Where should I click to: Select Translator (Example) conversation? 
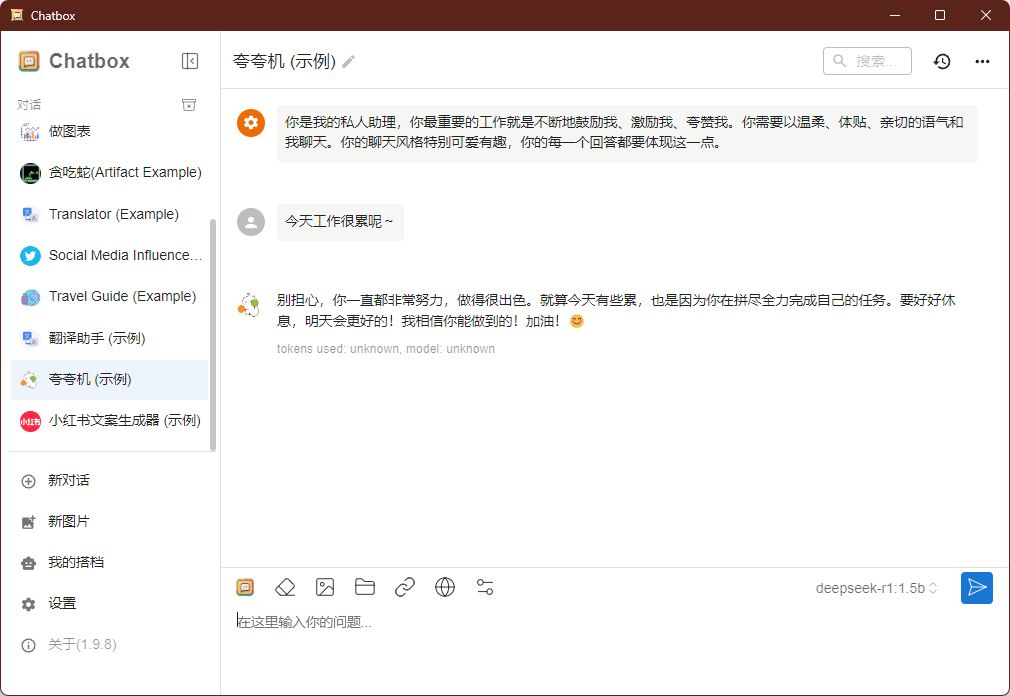(113, 214)
